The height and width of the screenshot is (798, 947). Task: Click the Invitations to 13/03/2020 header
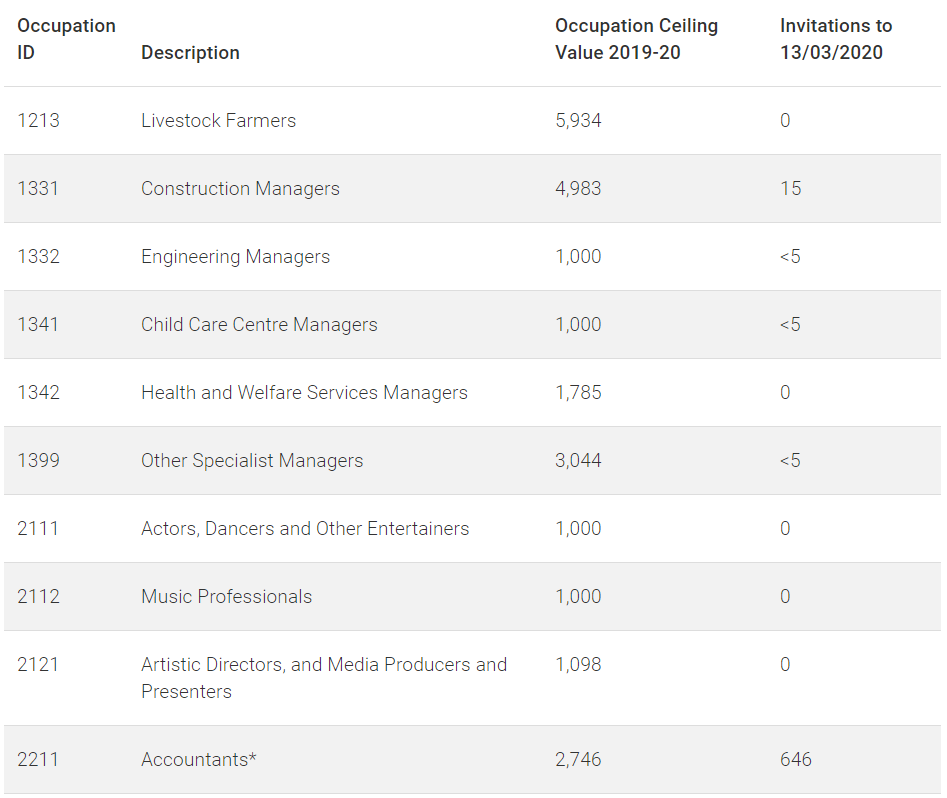pyautogui.click(x=836, y=39)
